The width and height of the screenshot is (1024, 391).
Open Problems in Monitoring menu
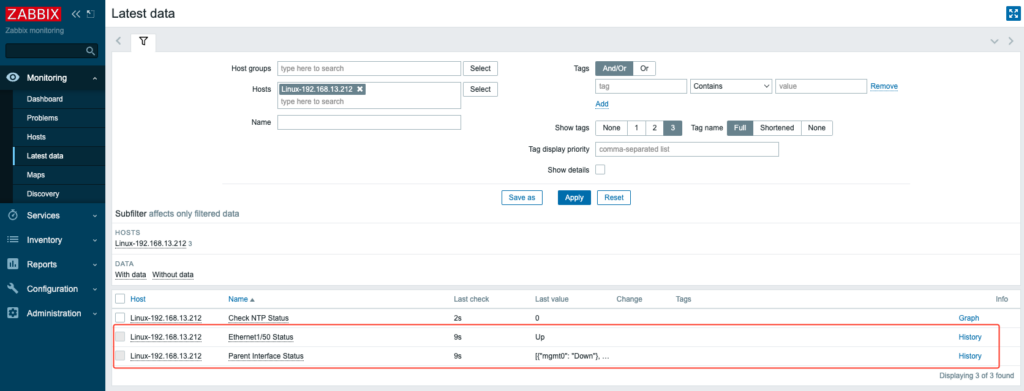42,118
